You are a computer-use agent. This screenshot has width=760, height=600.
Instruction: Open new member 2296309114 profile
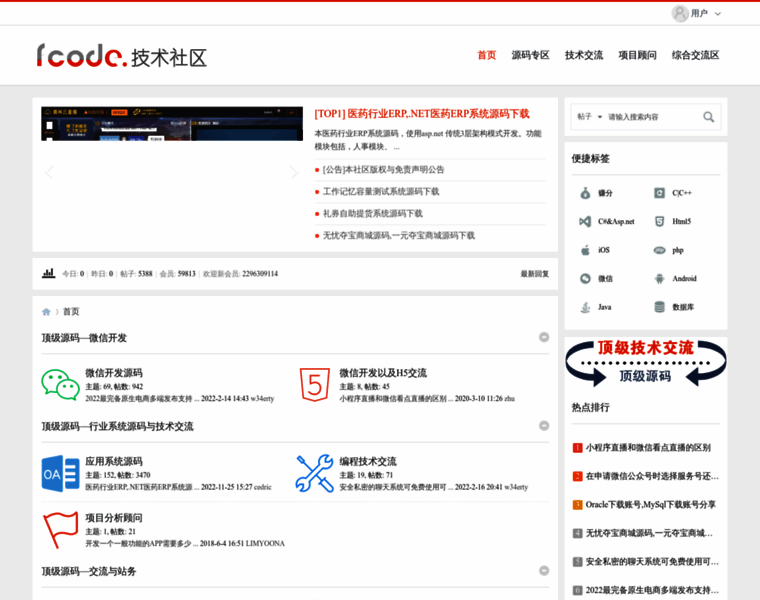pos(260,274)
